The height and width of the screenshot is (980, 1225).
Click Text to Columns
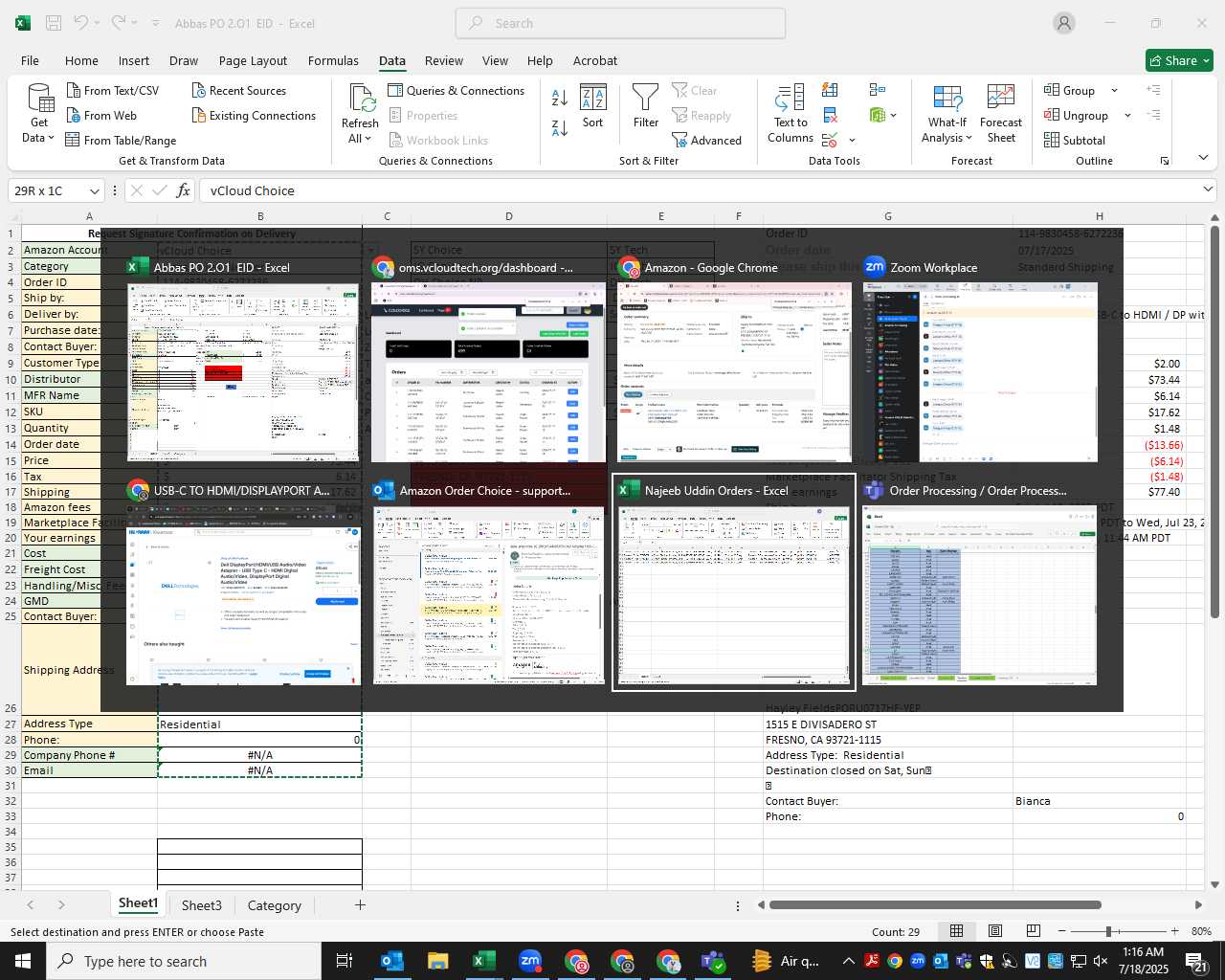[791, 113]
